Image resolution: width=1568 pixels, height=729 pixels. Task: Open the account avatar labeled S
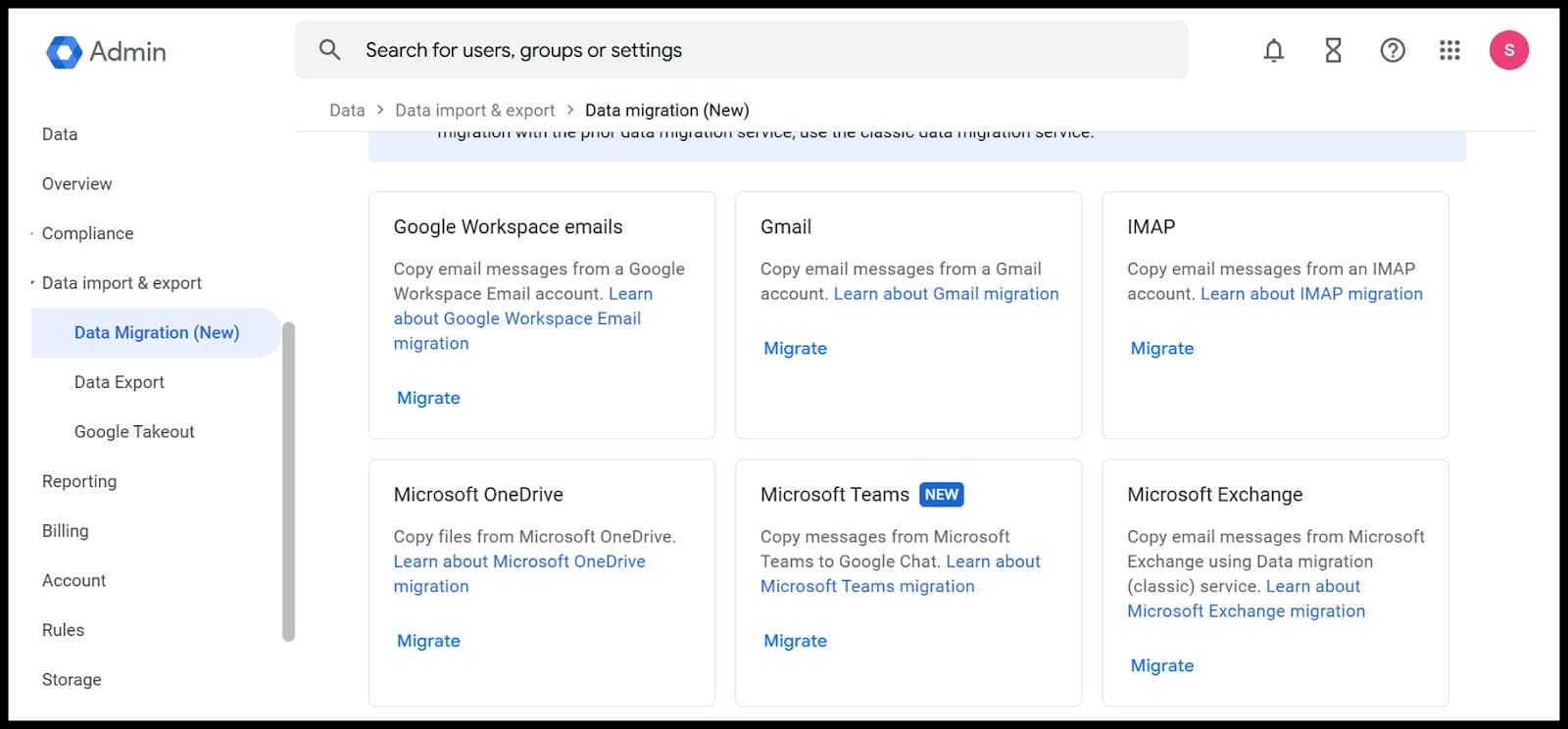(x=1508, y=50)
